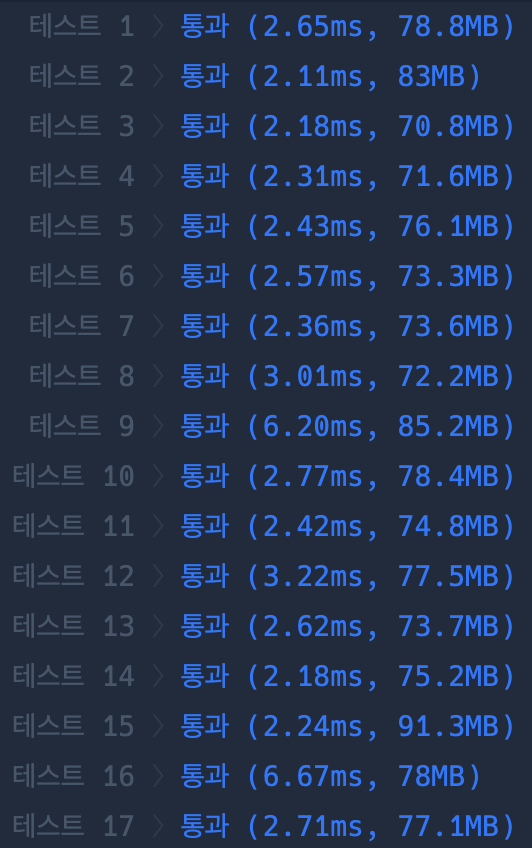
Task: Click the chevron arrow next to 테스트 1
Action: click(x=158, y=26)
